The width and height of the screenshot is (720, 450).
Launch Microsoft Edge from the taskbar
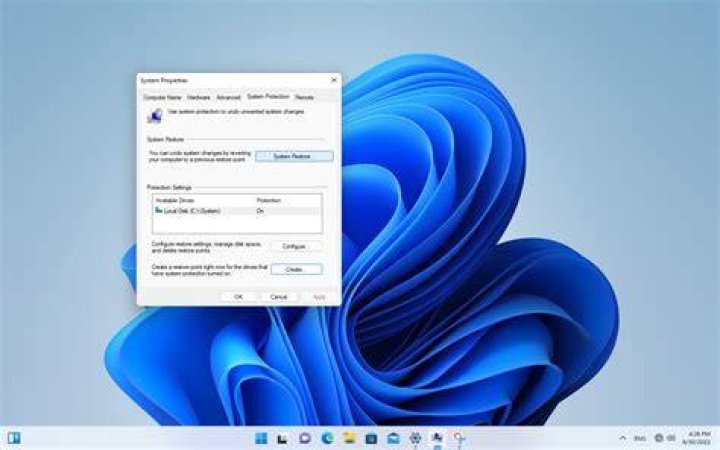click(327, 438)
